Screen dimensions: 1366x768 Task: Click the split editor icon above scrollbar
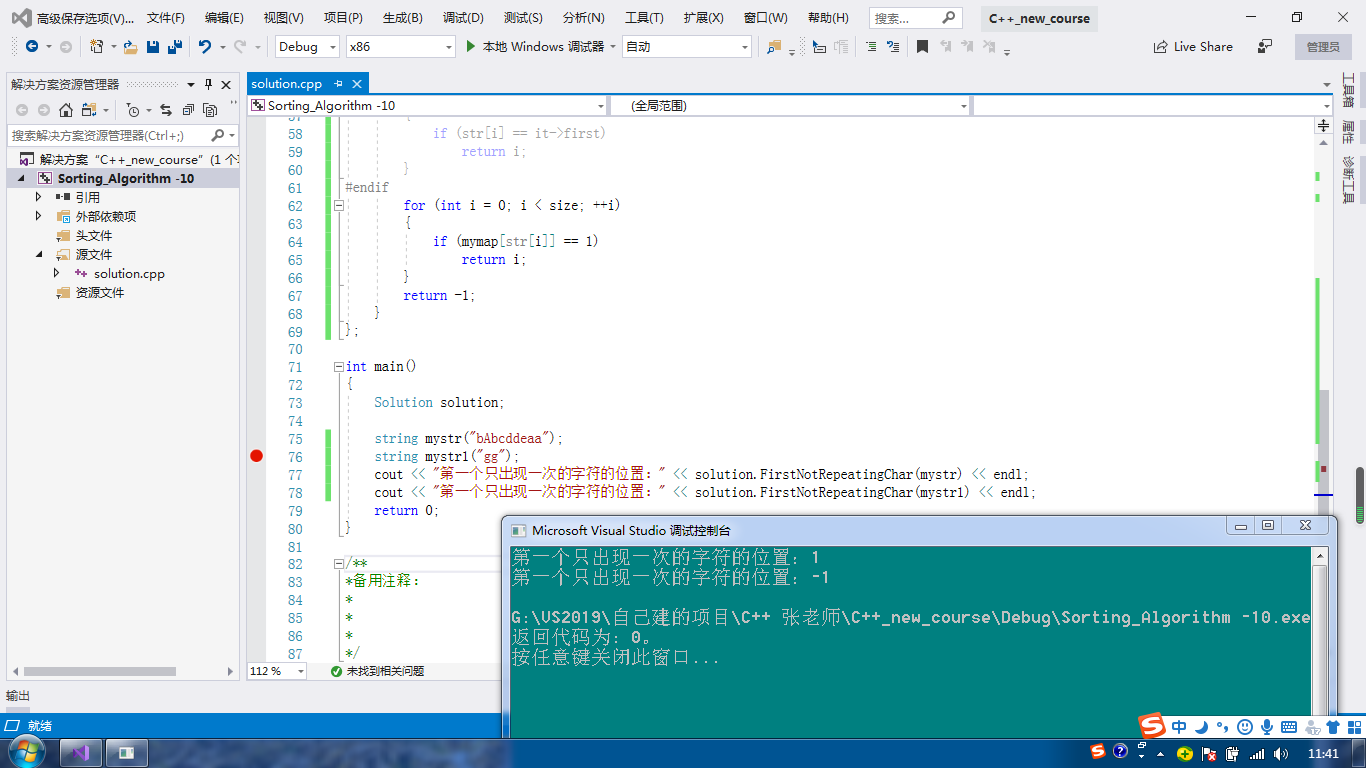pos(1324,125)
